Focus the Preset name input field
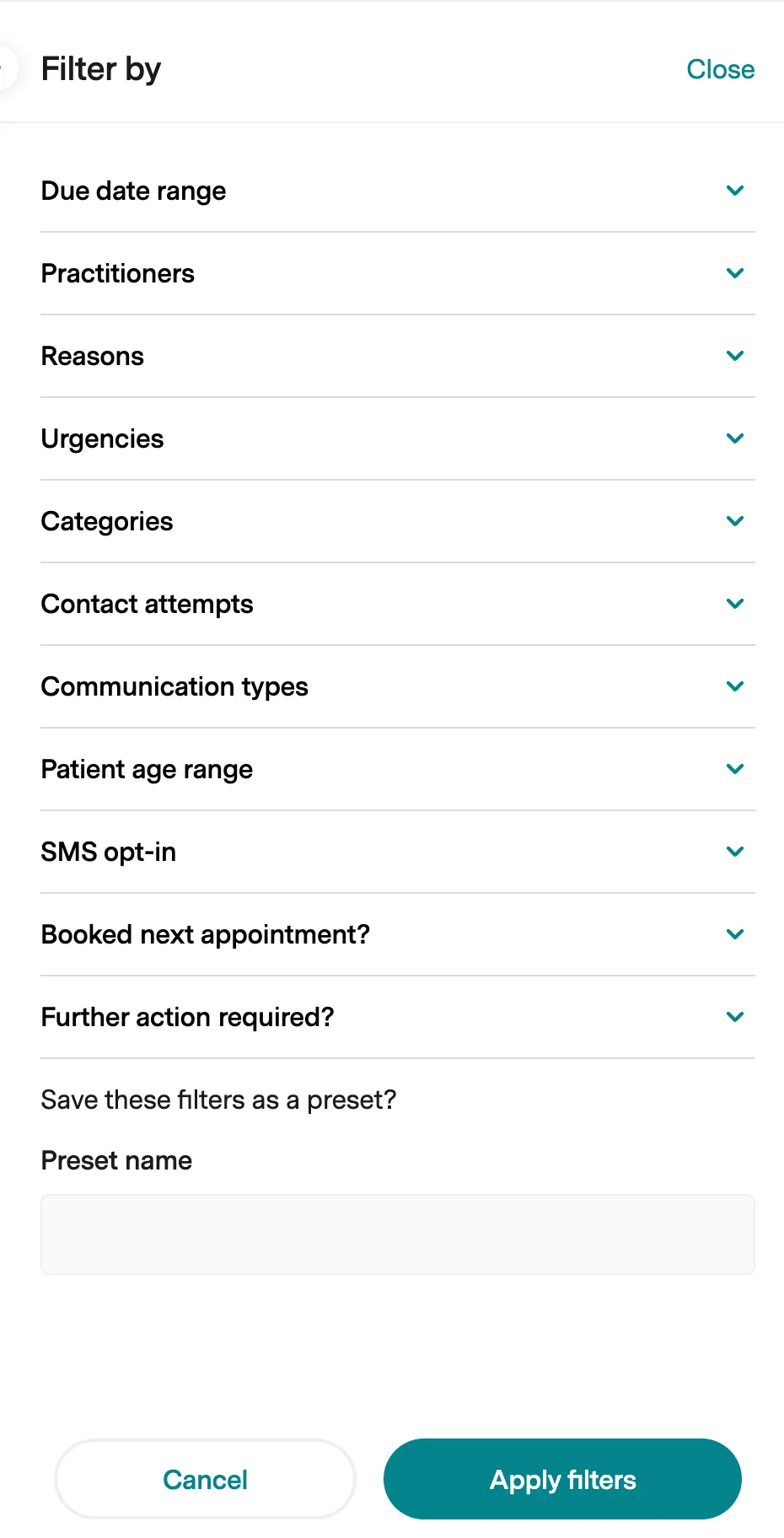Image resolution: width=784 pixels, height=1538 pixels. click(397, 1234)
